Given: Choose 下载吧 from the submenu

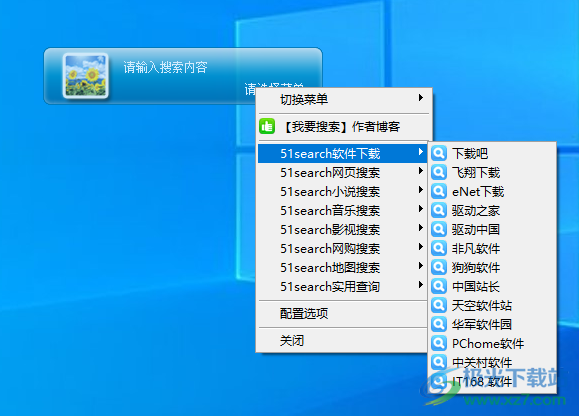Looking at the screenshot, I should click(x=492, y=153).
